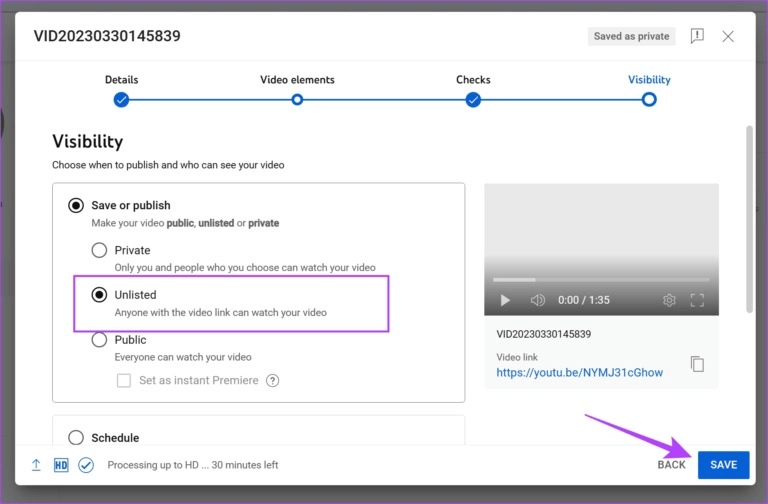Mute the video preview volume

(537, 300)
